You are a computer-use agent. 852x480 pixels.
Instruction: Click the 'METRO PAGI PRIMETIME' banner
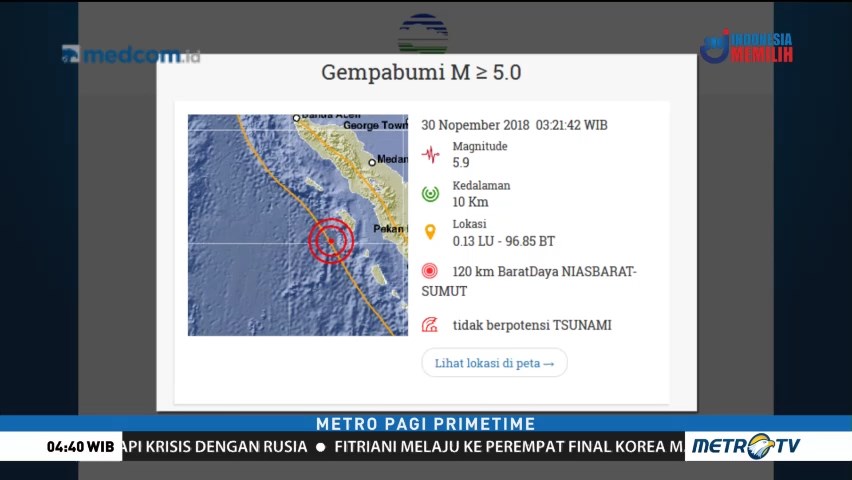click(x=426, y=423)
